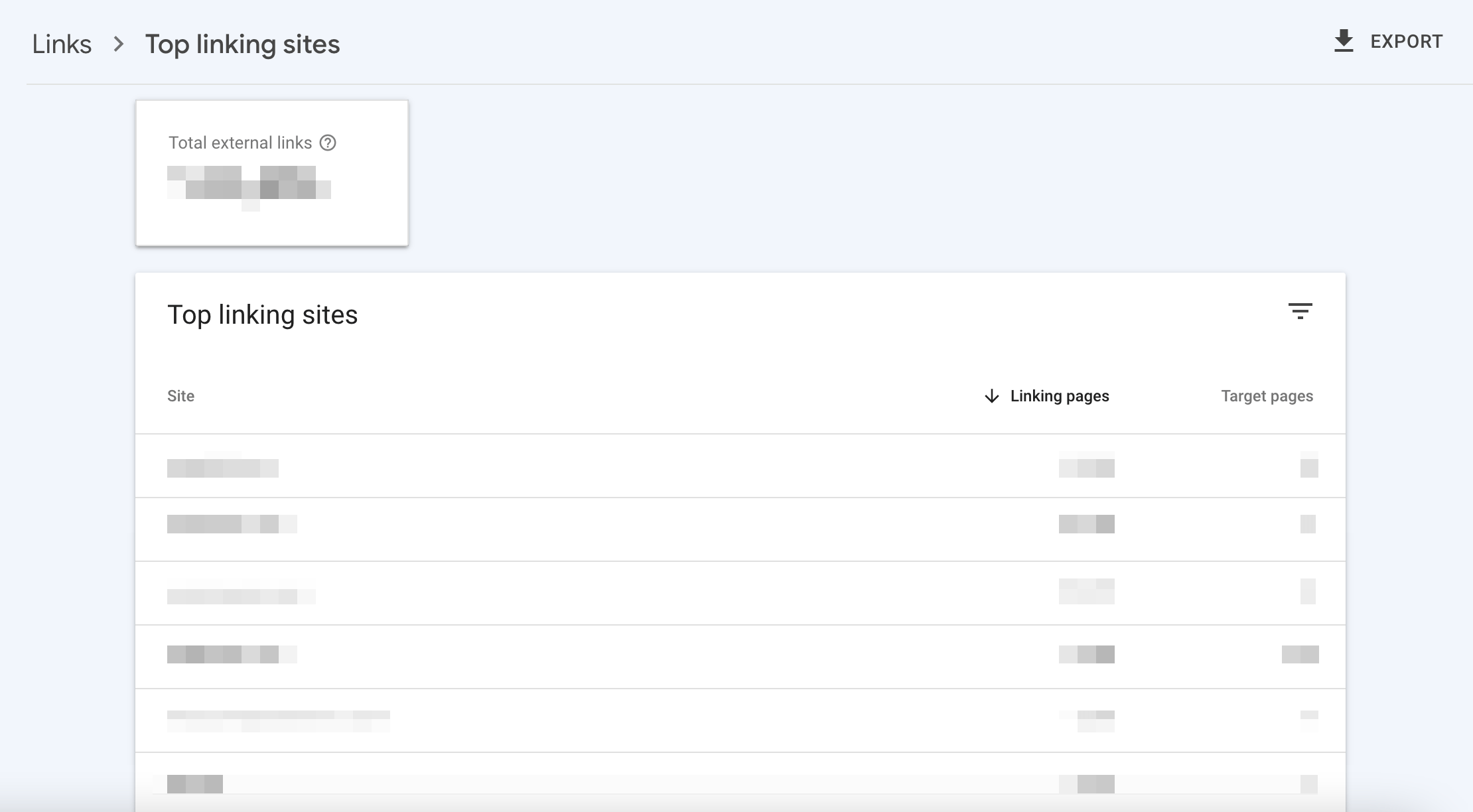Toggle sort order on Linking pages column
This screenshot has height=812, width=1473.
1059,396
